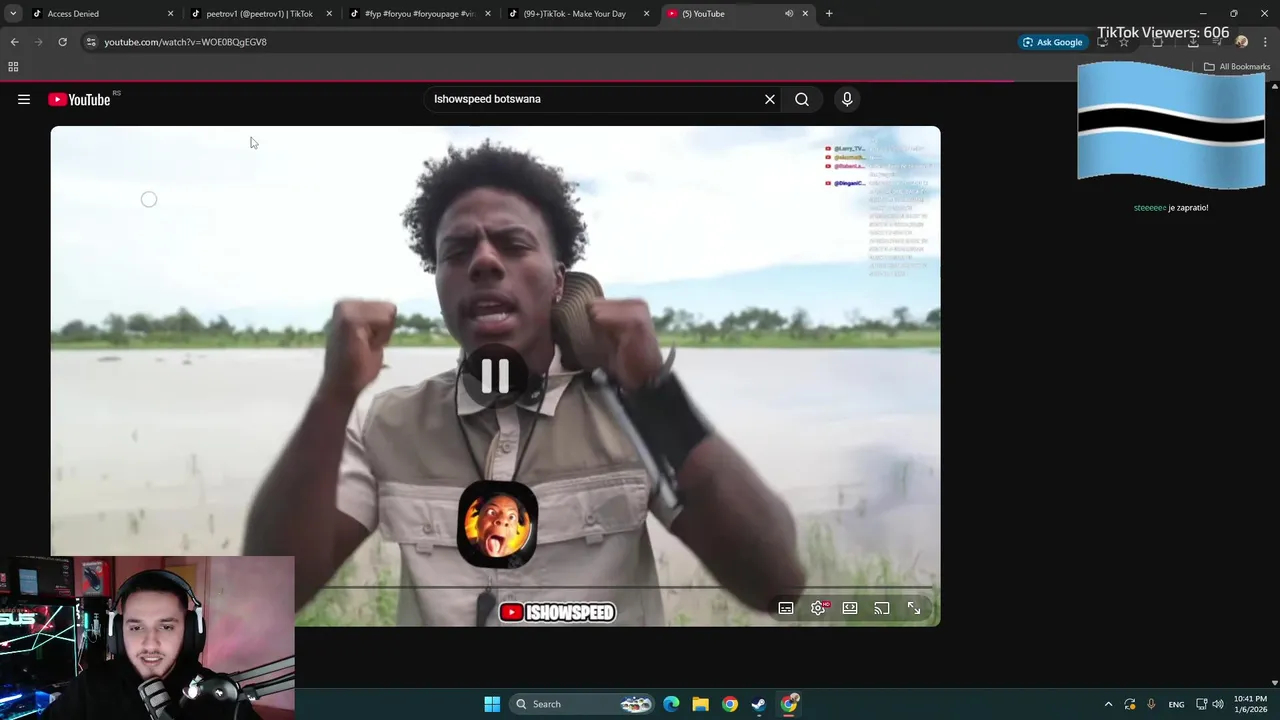Viewport: 1280px width, 720px height.
Task: Close the TikTok - Make Your Day tab
Action: 647,14
